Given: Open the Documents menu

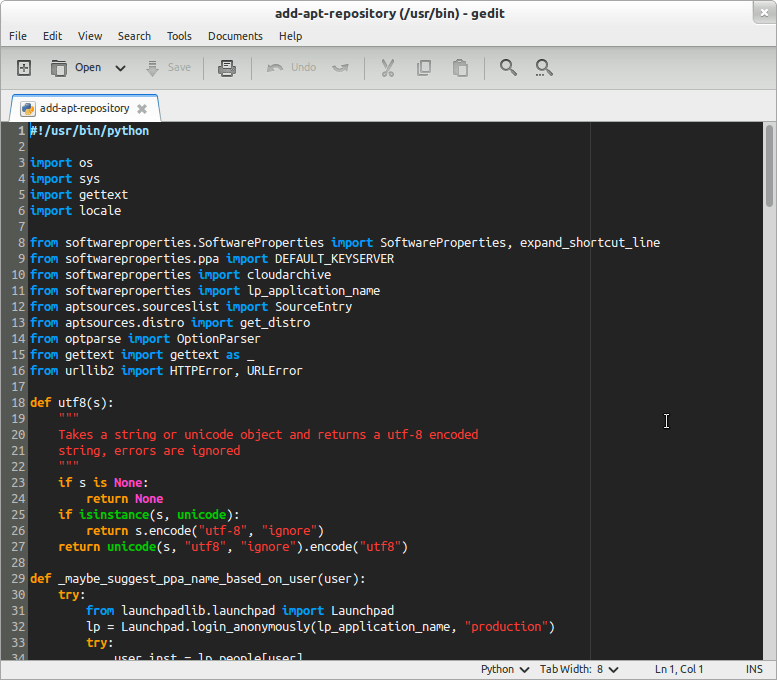Looking at the screenshot, I should (x=235, y=36).
